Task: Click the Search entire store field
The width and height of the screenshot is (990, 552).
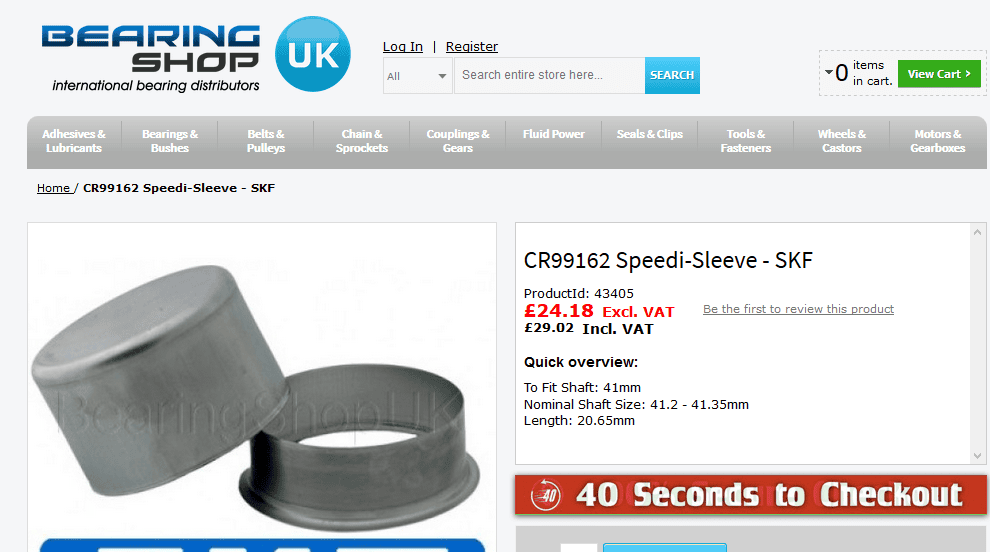Action: 549,75
